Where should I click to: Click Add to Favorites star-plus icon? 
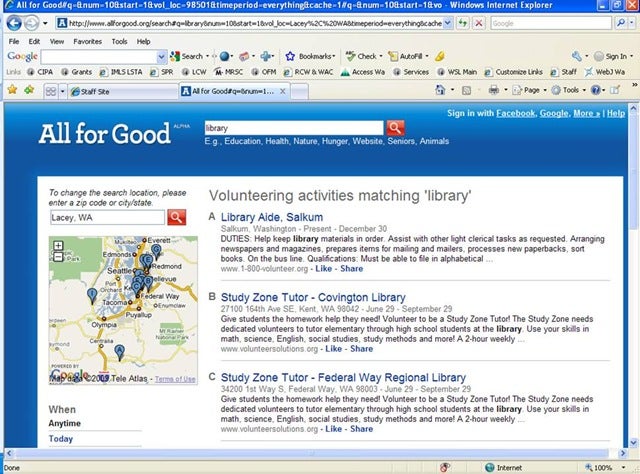click(x=29, y=90)
